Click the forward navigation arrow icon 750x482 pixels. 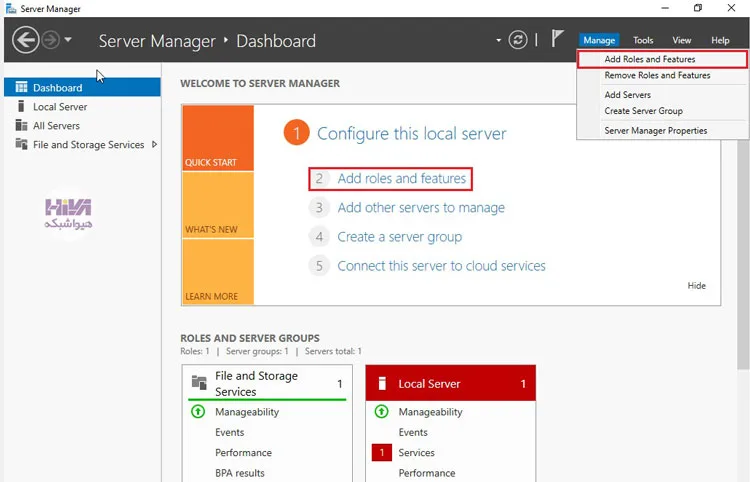[x=51, y=40]
